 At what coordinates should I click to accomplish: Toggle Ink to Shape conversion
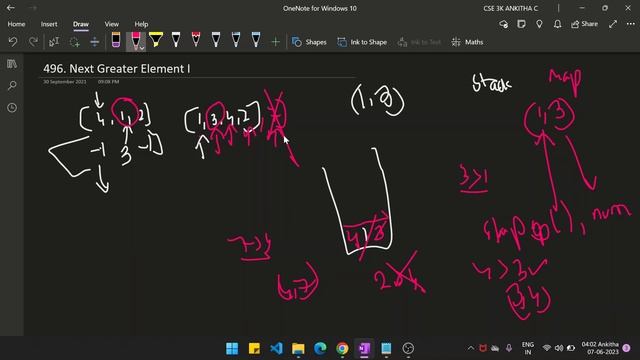(362, 42)
